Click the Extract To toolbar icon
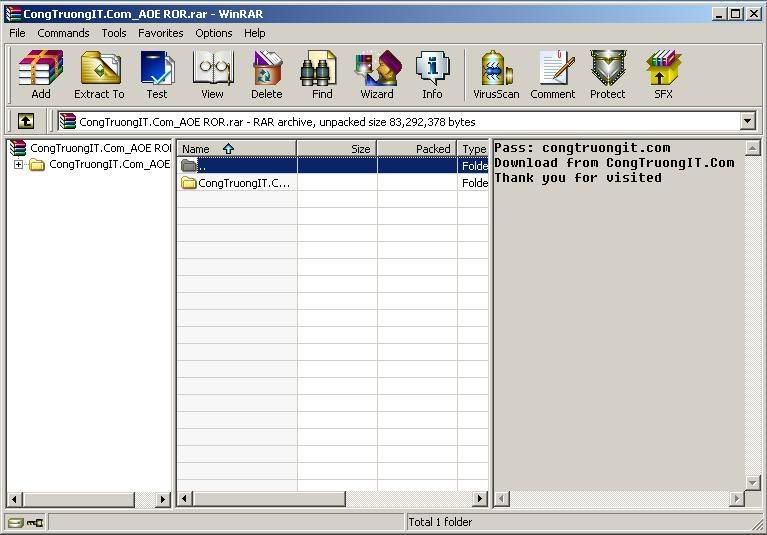Screen dimensions: 767x535 [x=99, y=74]
